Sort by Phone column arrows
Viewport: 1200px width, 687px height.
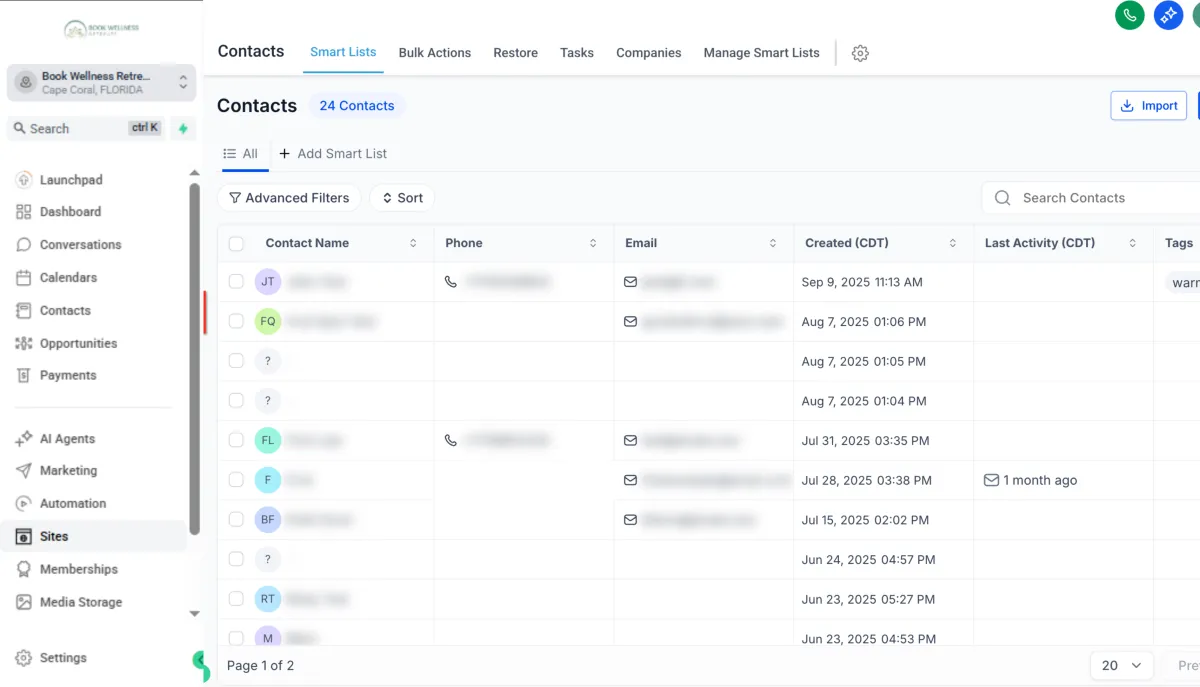tap(593, 243)
